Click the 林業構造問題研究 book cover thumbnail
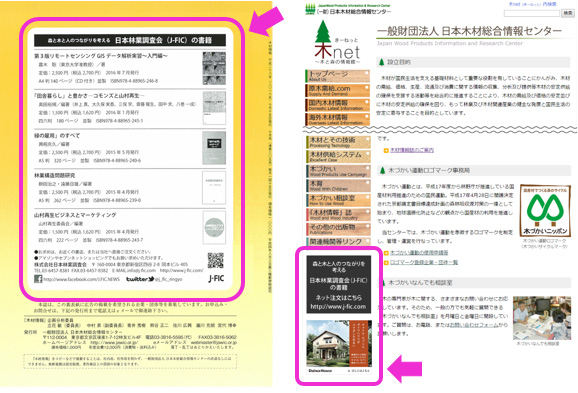The width and height of the screenshot is (578, 393). coord(214,188)
